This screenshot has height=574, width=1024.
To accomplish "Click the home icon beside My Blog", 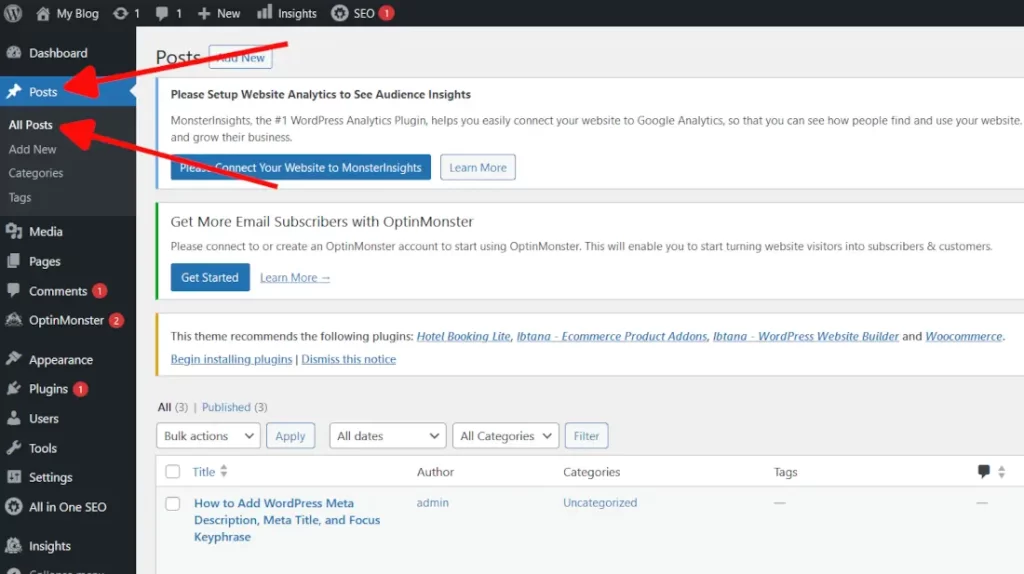I will 43,13.
